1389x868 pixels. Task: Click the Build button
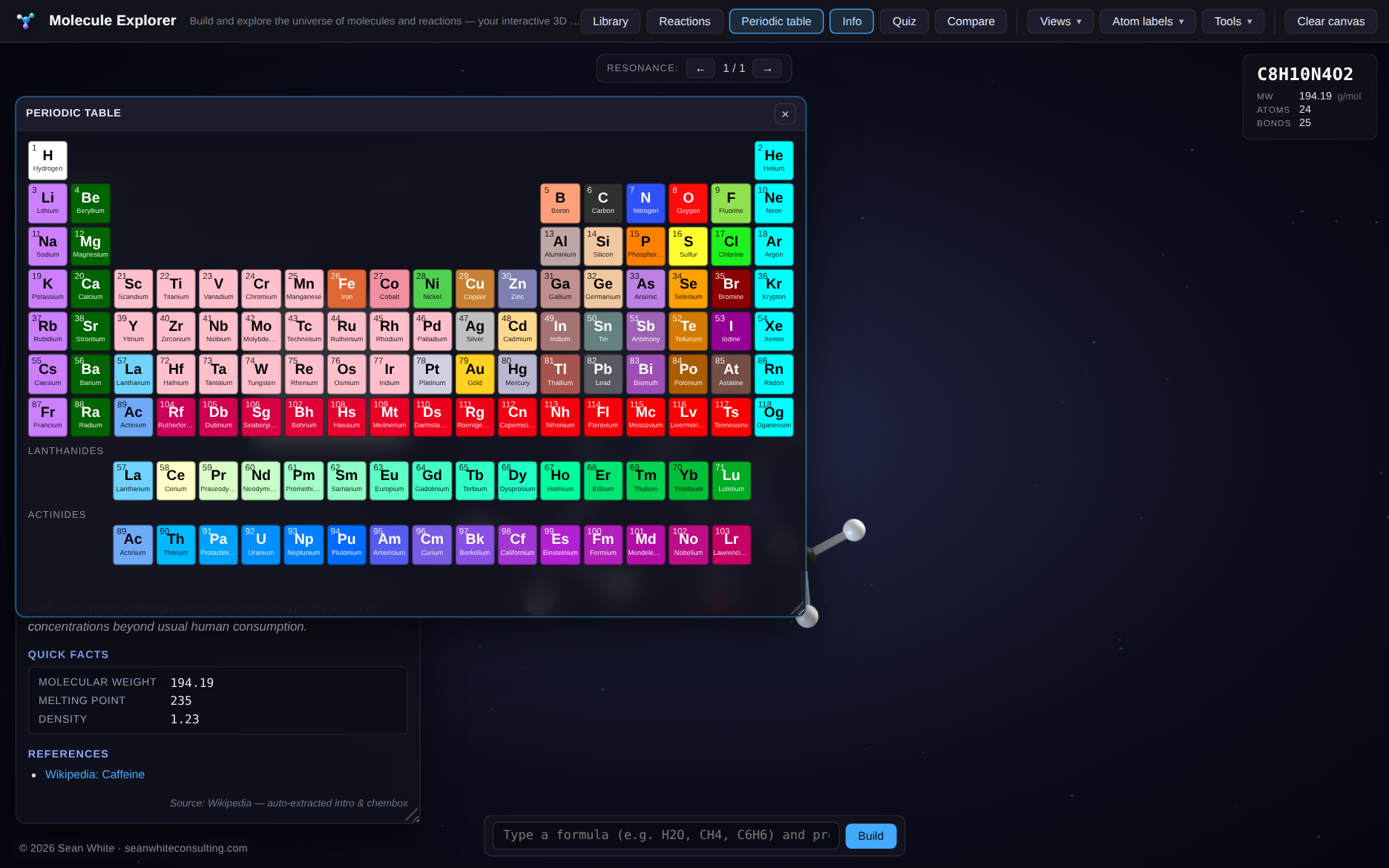tap(871, 836)
